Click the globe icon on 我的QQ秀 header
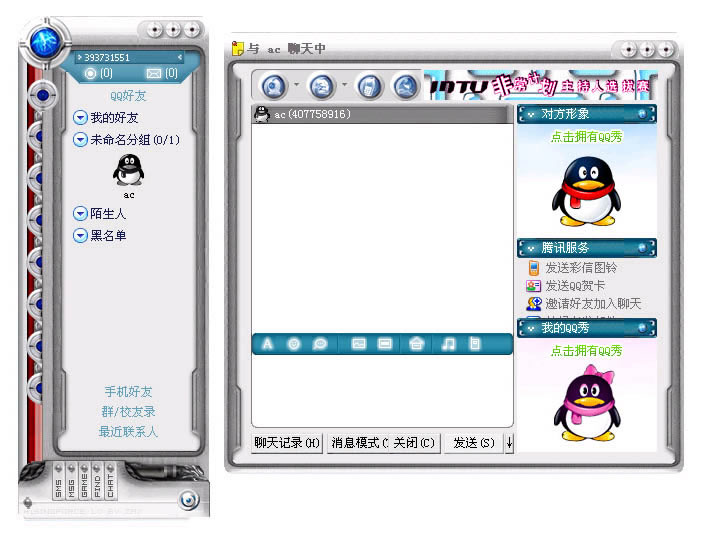Viewport: 703px width, 535px height. (x=642, y=328)
